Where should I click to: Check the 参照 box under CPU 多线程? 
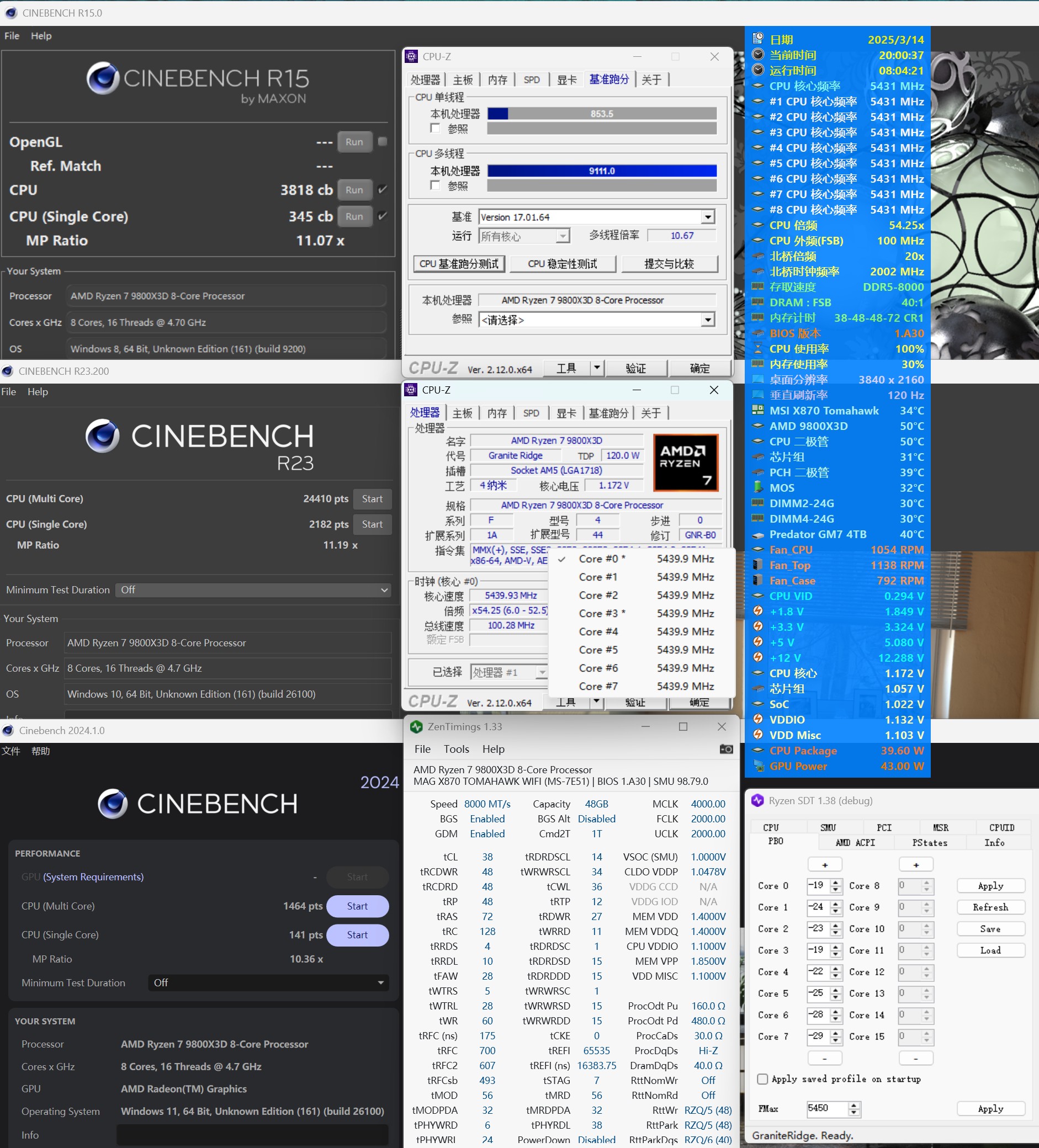click(435, 185)
